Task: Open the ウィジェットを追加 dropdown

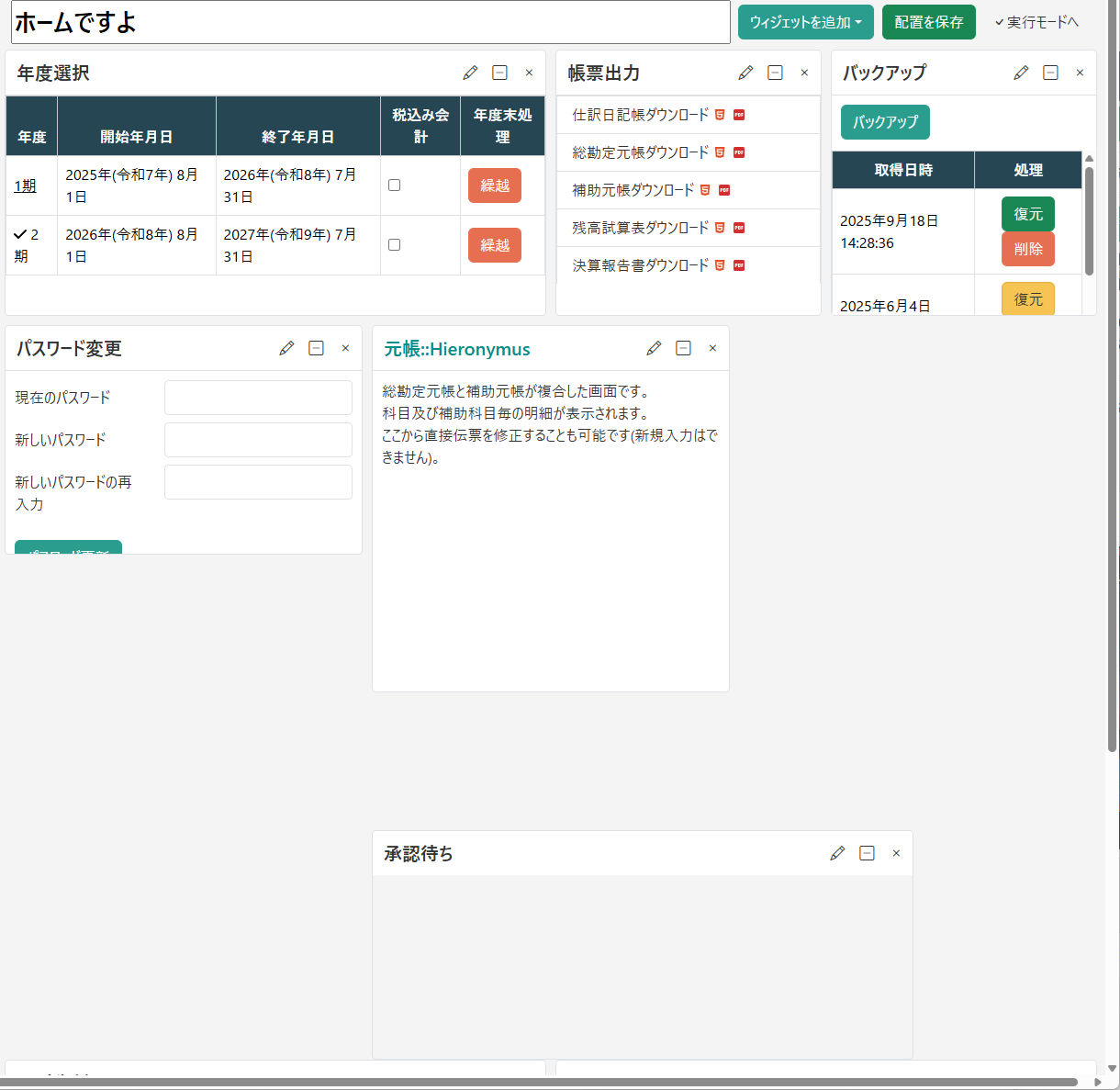Action: pos(805,22)
